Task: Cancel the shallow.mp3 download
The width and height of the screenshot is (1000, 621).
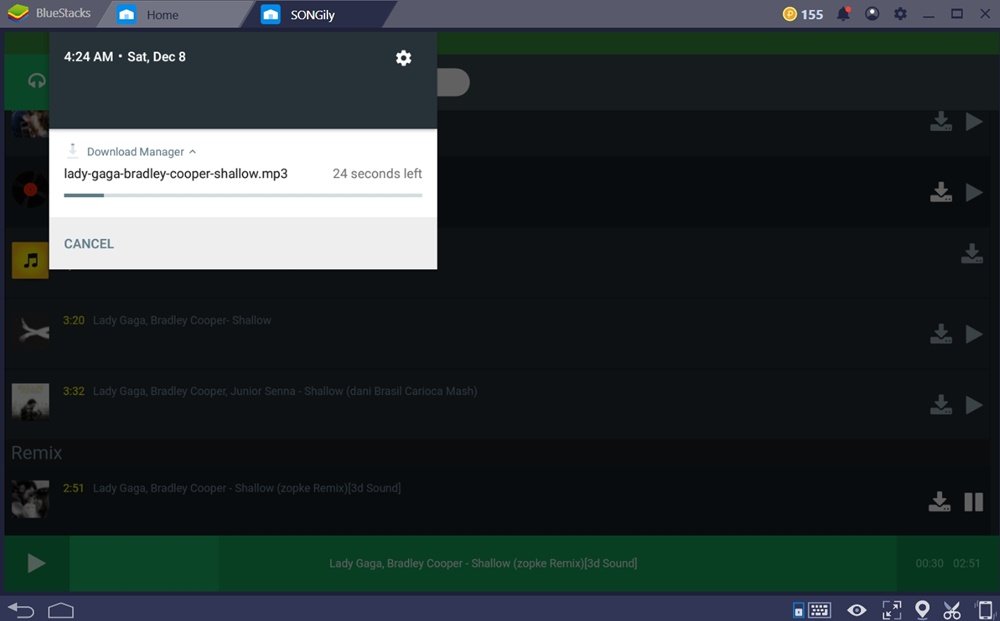Action: tap(89, 244)
